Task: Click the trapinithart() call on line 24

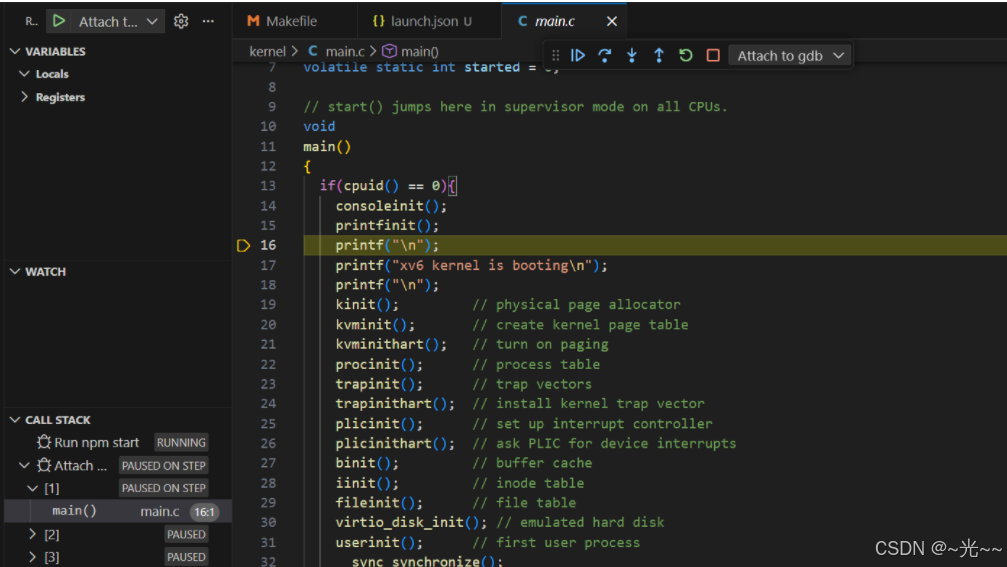Action: [x=395, y=404]
